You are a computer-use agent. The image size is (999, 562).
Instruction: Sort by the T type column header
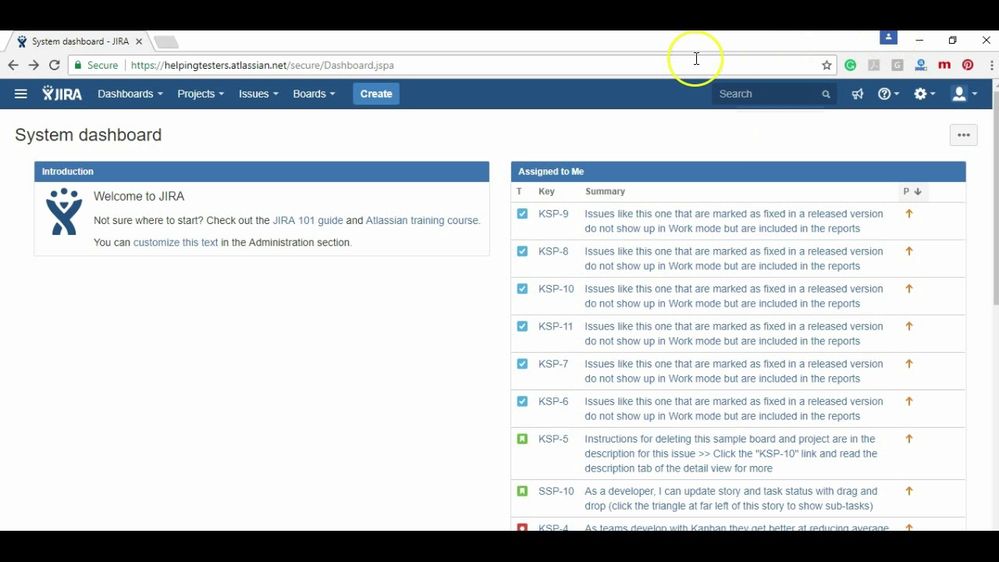tap(519, 191)
